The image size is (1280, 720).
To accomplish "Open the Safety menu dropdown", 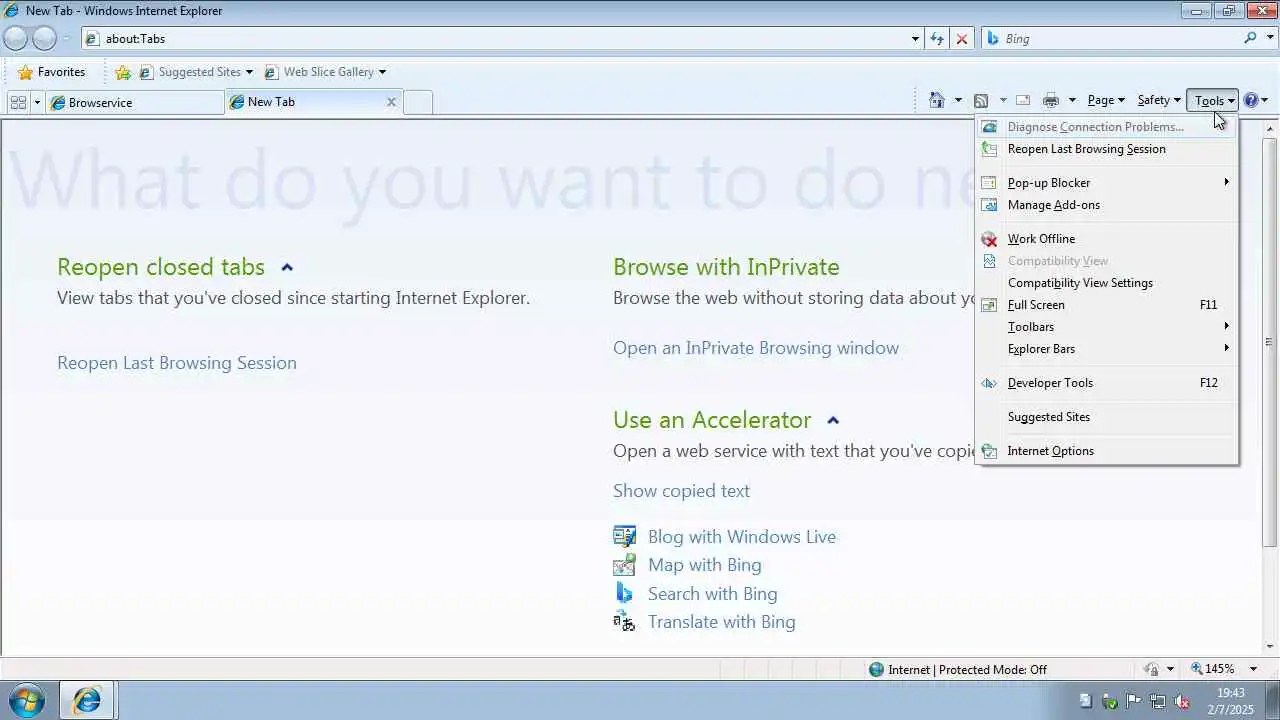I will pos(1158,100).
